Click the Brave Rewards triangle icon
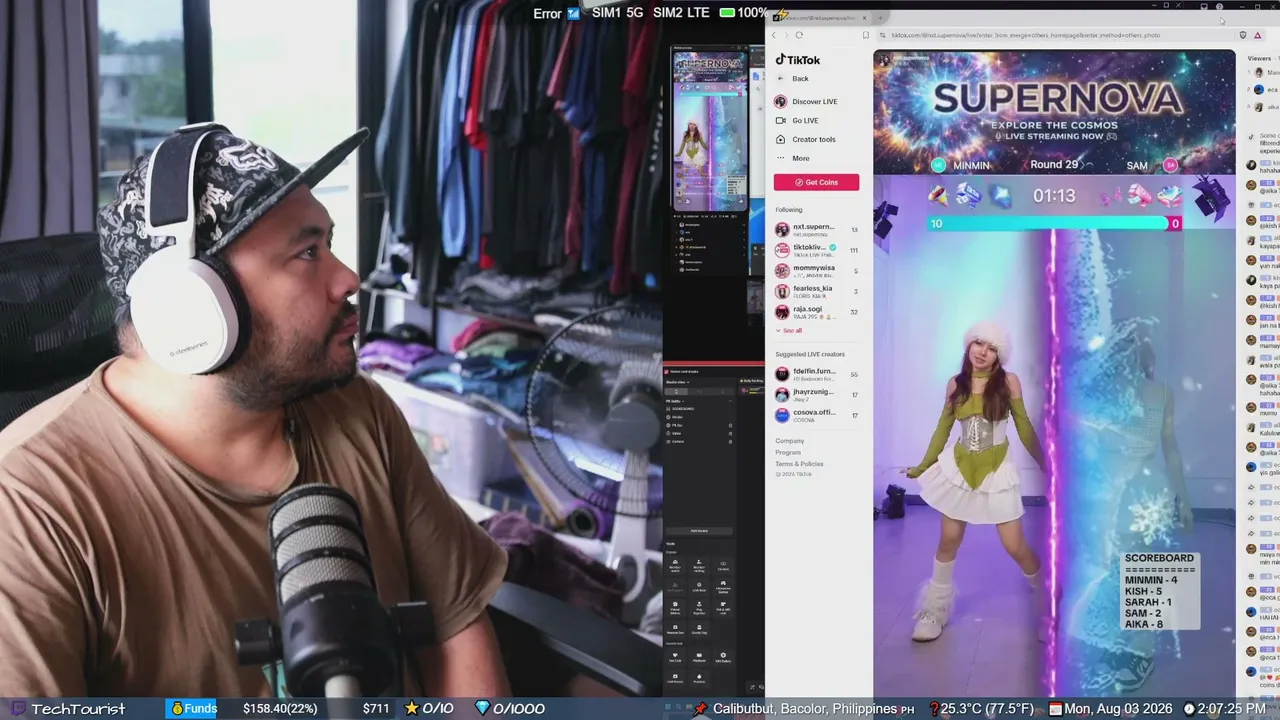Image resolution: width=1280 pixels, height=720 pixels. click(1257, 35)
